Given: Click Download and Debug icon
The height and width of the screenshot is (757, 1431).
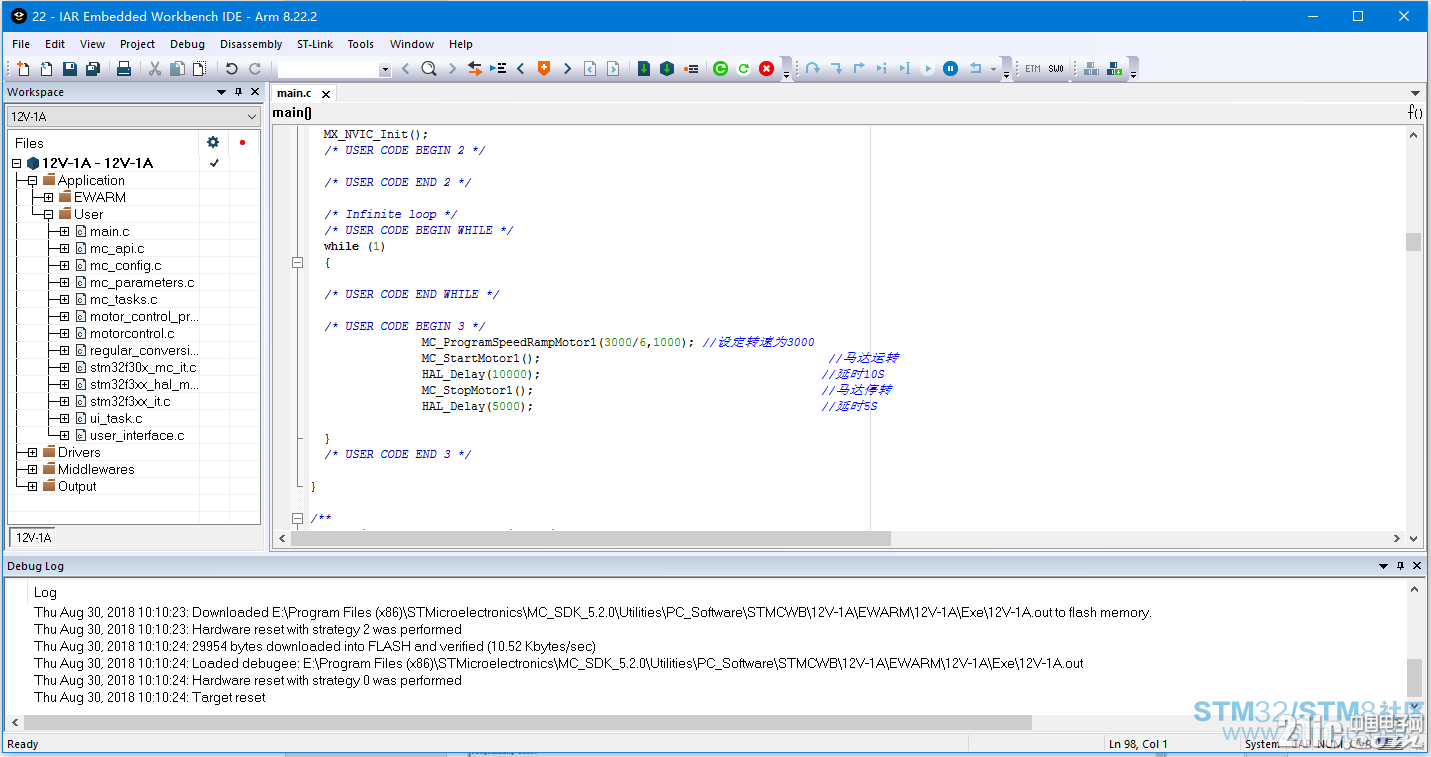Looking at the screenshot, I should tap(644, 69).
